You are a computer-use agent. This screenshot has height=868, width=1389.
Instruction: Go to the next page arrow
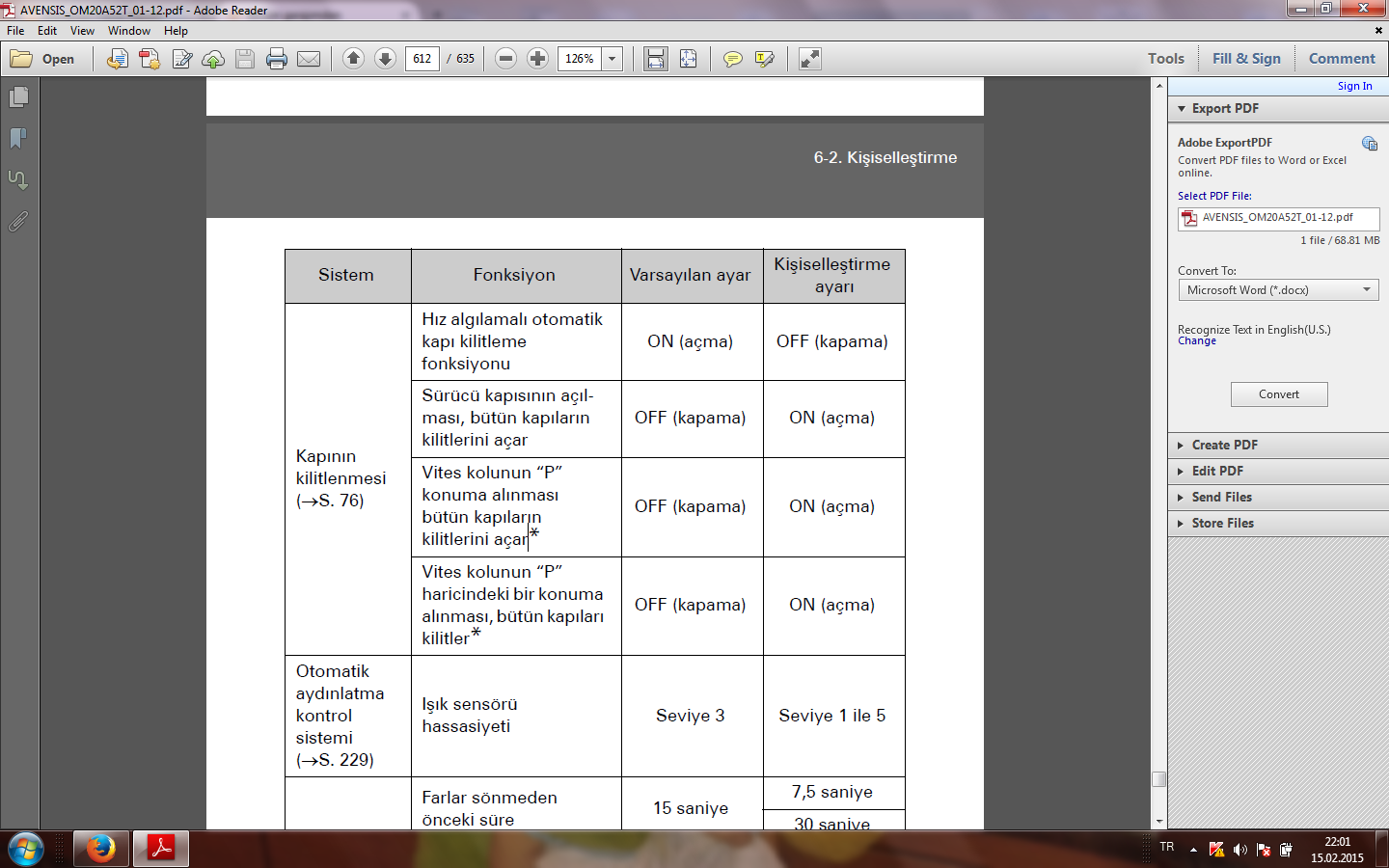385,59
